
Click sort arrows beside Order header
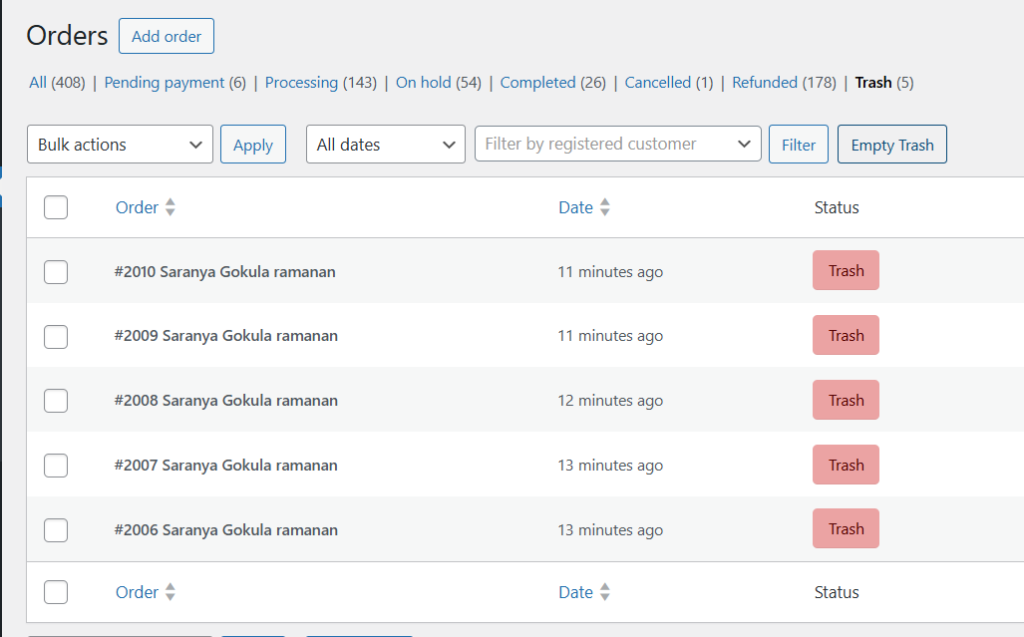170,208
